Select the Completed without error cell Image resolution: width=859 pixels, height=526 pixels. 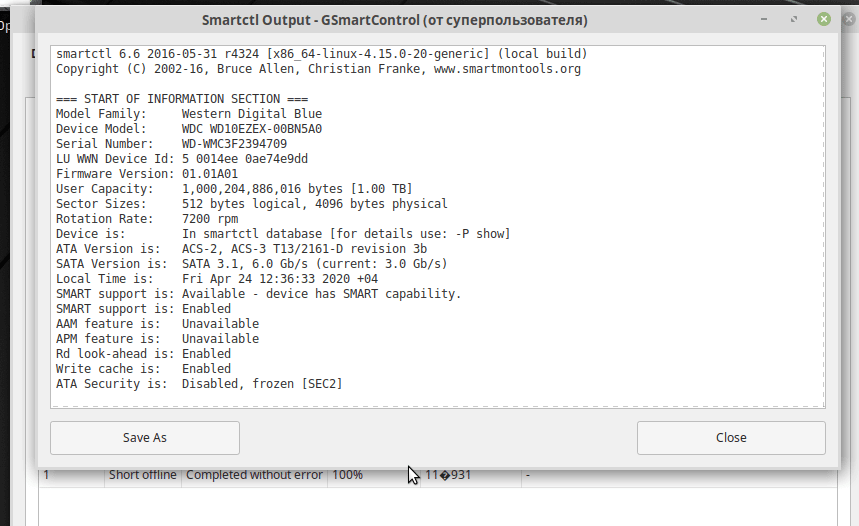click(x=254, y=475)
